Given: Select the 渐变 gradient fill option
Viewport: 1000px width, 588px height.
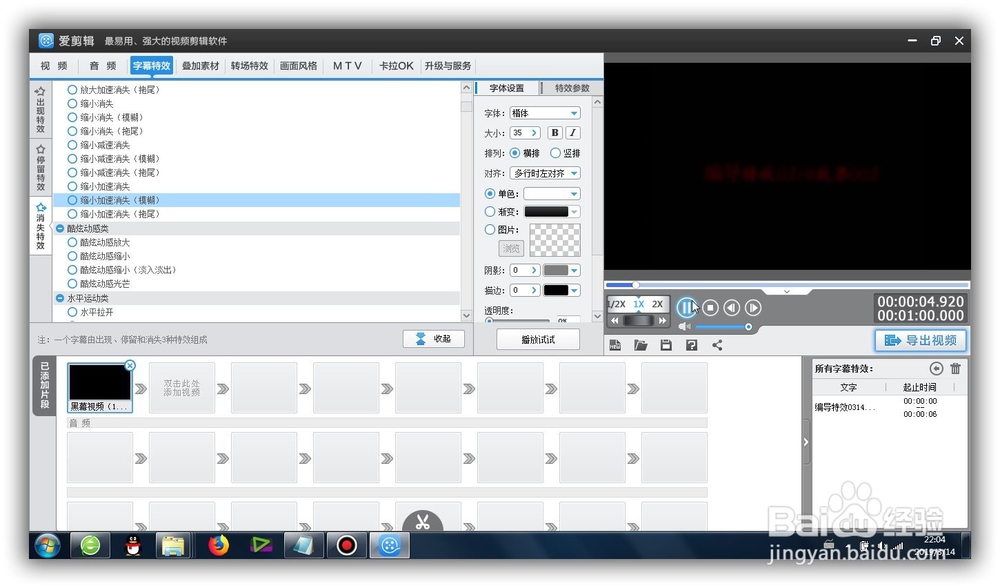Looking at the screenshot, I should (x=490, y=212).
